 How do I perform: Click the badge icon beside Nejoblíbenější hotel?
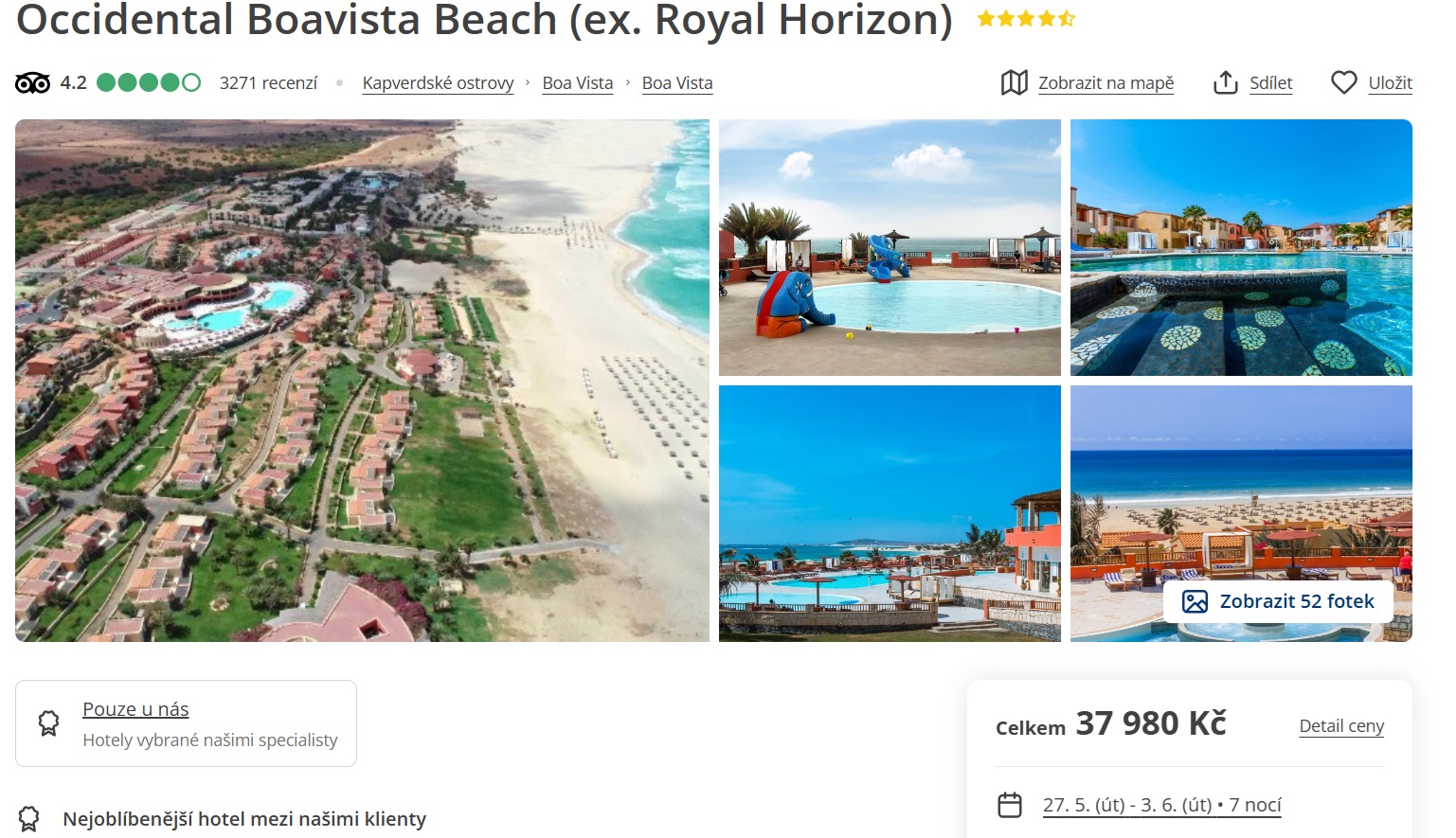29,818
